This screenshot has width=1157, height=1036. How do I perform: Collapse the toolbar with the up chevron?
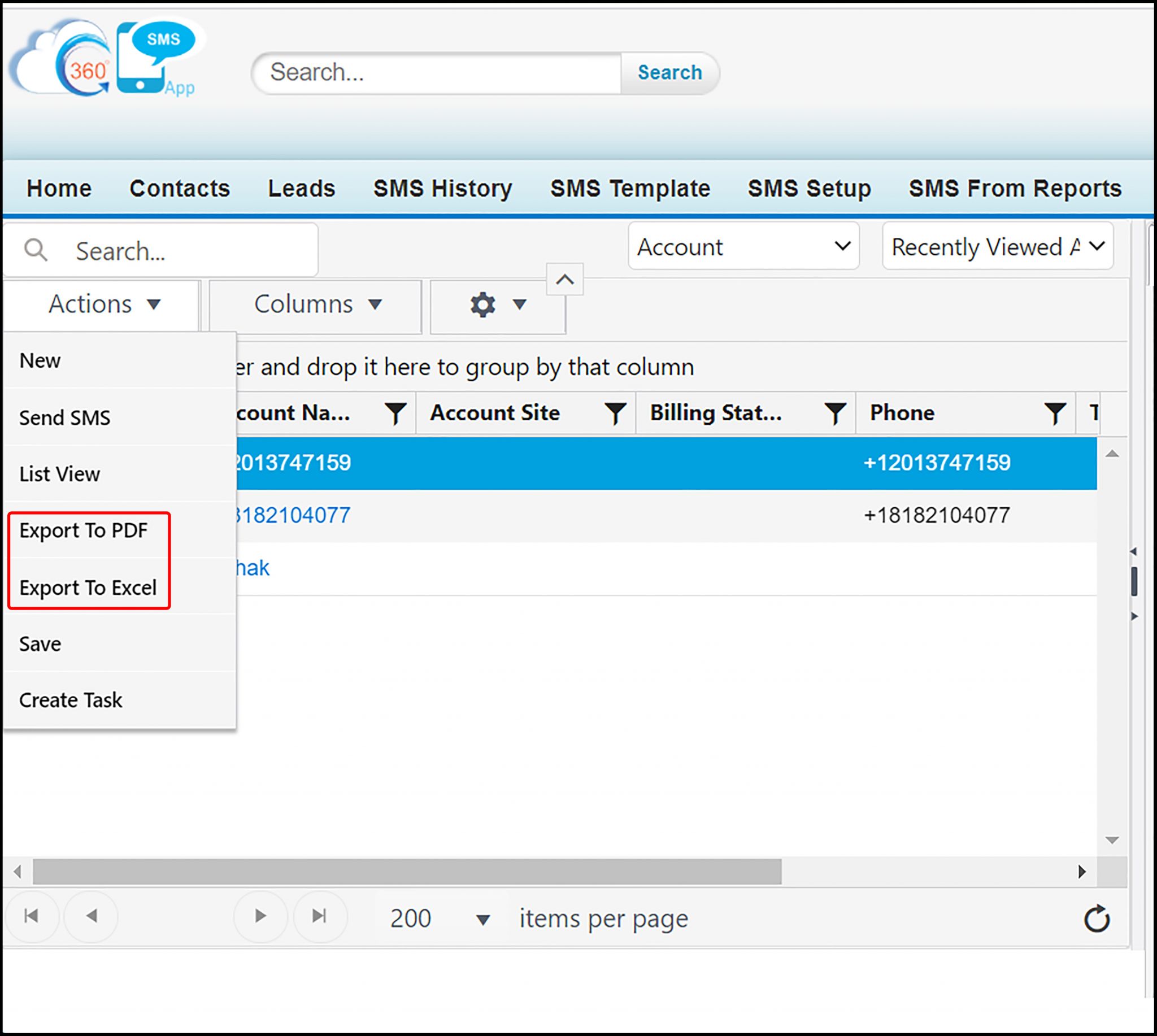[x=564, y=280]
